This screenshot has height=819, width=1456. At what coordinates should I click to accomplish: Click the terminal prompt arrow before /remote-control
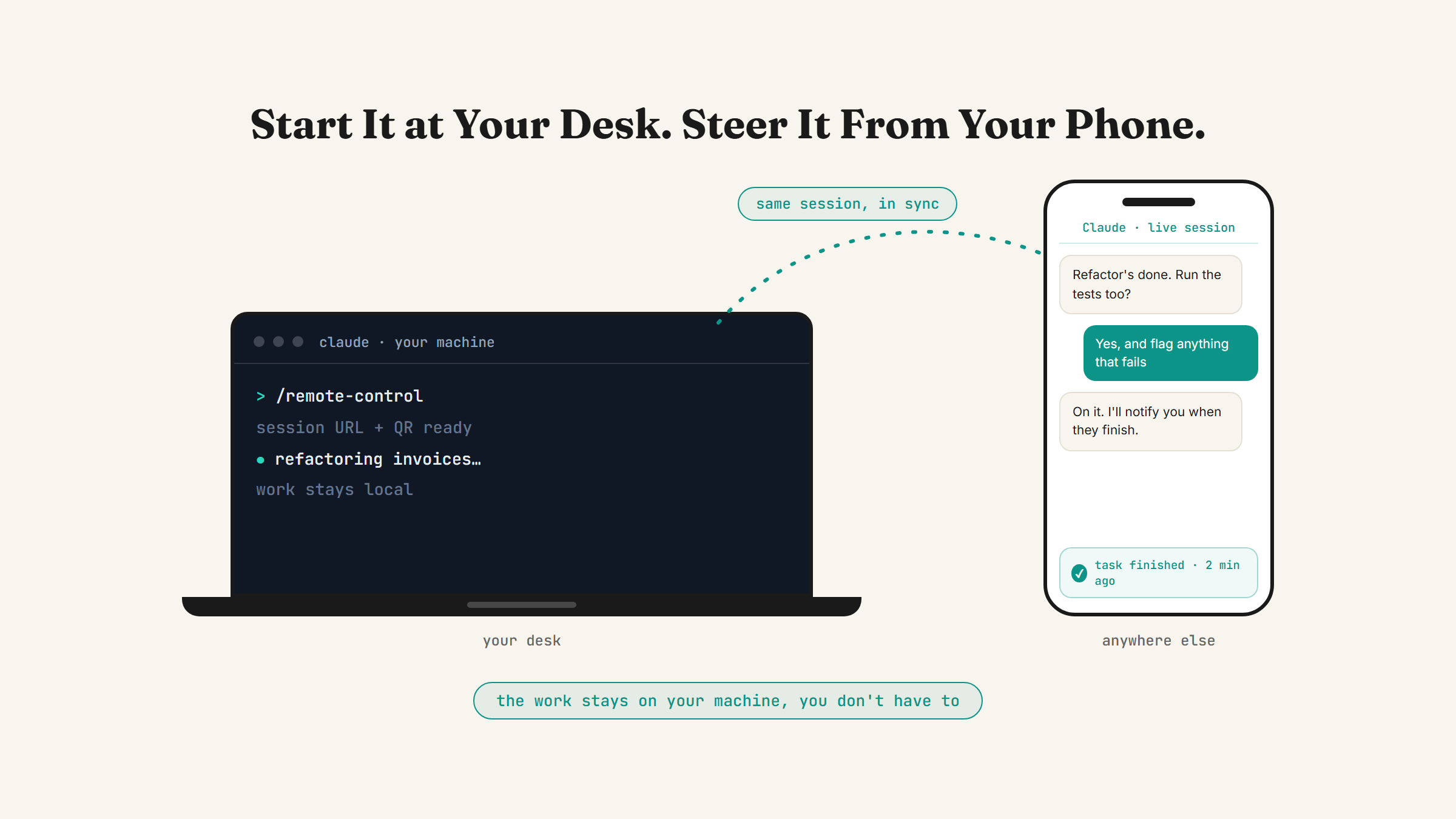pos(261,396)
